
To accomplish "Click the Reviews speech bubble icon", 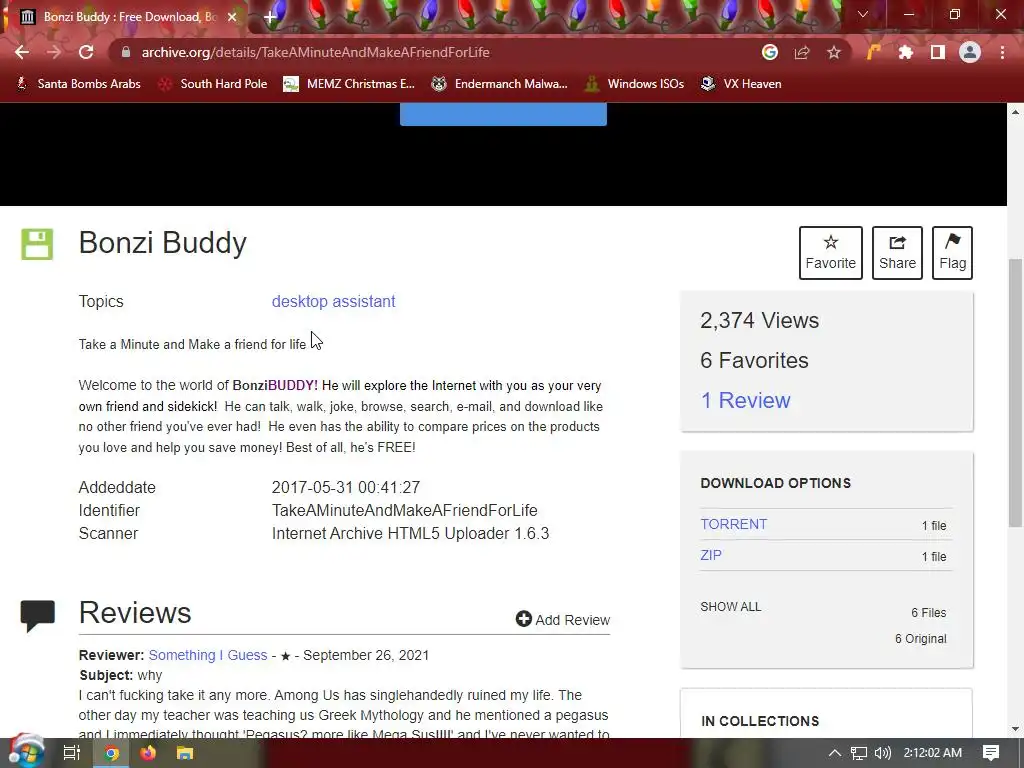I will (37, 616).
